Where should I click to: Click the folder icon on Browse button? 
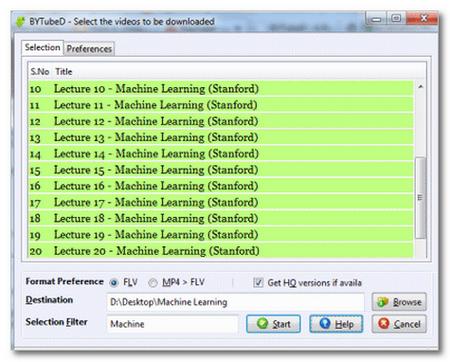tap(382, 302)
